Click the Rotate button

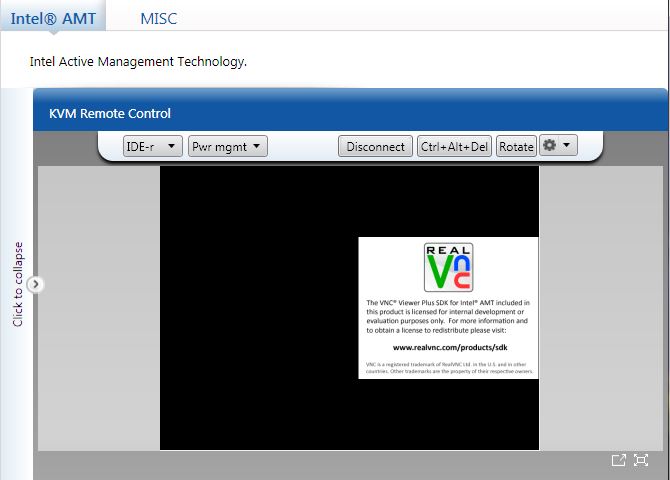516,146
